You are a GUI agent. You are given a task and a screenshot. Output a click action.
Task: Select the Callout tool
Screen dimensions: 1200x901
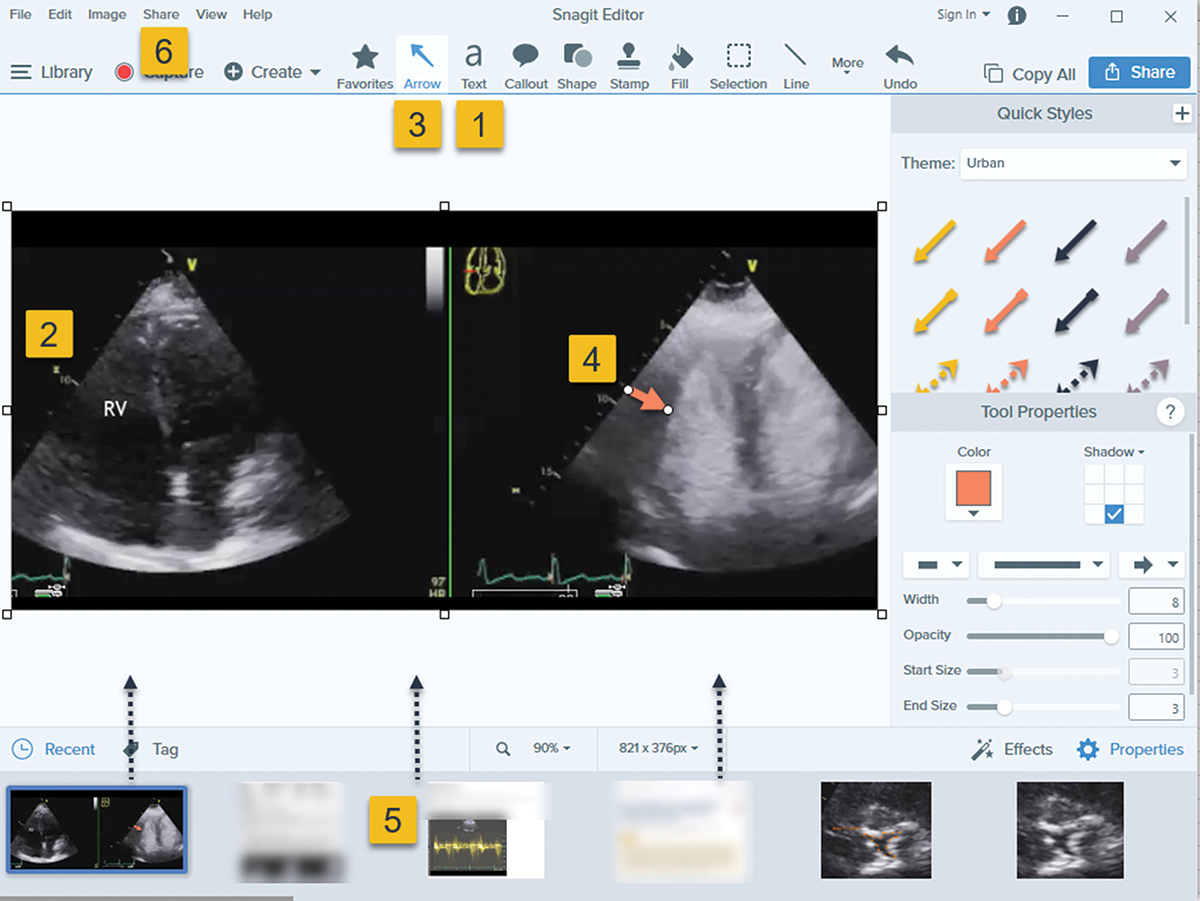pos(526,66)
